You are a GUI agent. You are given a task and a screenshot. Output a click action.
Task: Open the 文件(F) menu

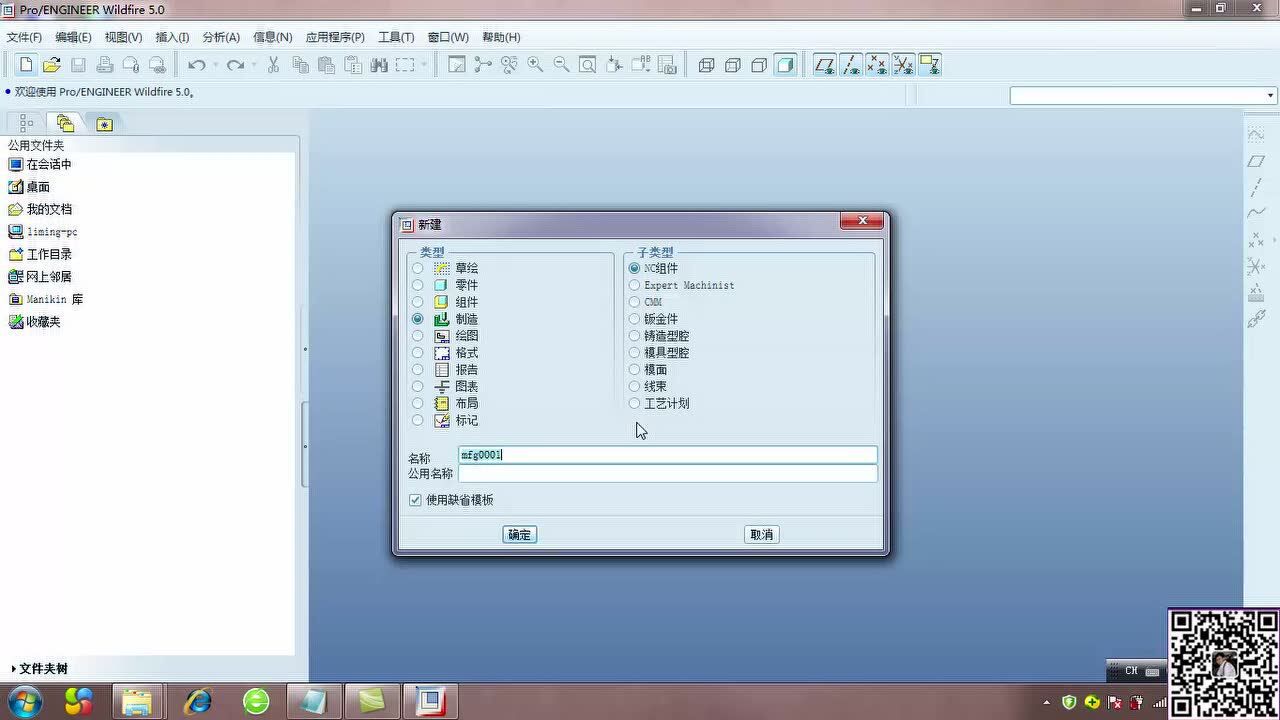(x=24, y=37)
